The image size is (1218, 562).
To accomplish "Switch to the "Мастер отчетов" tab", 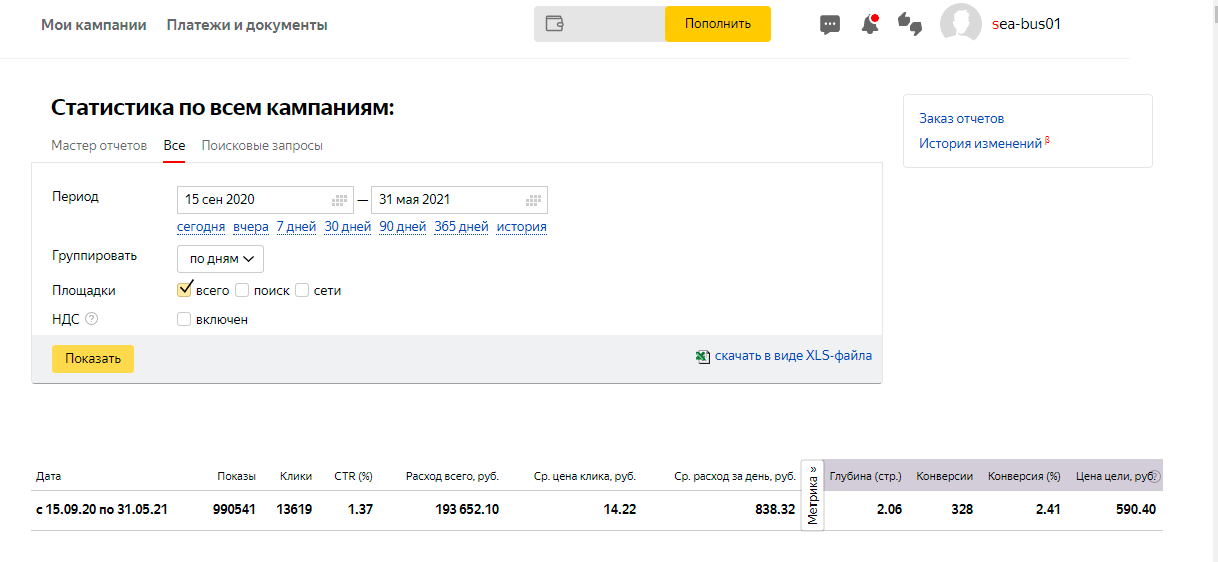I will (x=99, y=146).
